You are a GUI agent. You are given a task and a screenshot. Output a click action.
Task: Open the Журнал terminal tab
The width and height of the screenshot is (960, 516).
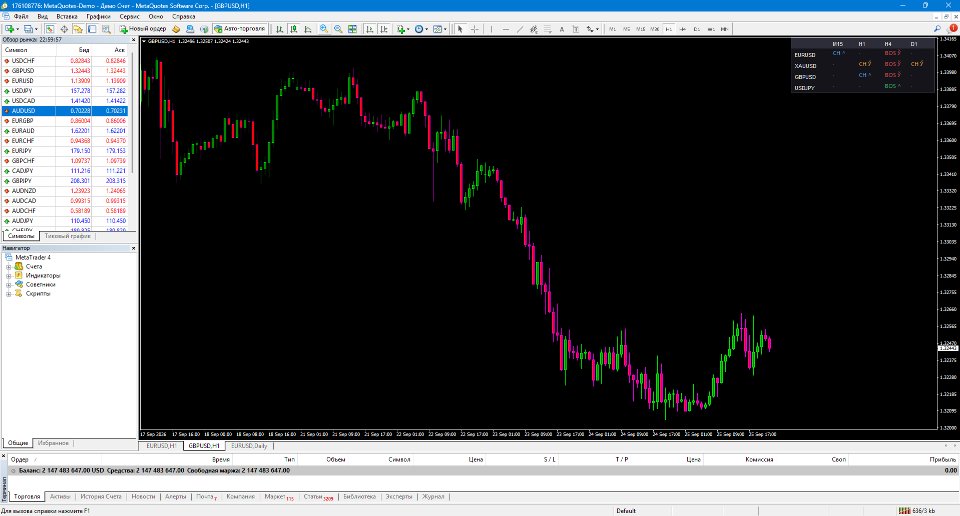(x=433, y=496)
